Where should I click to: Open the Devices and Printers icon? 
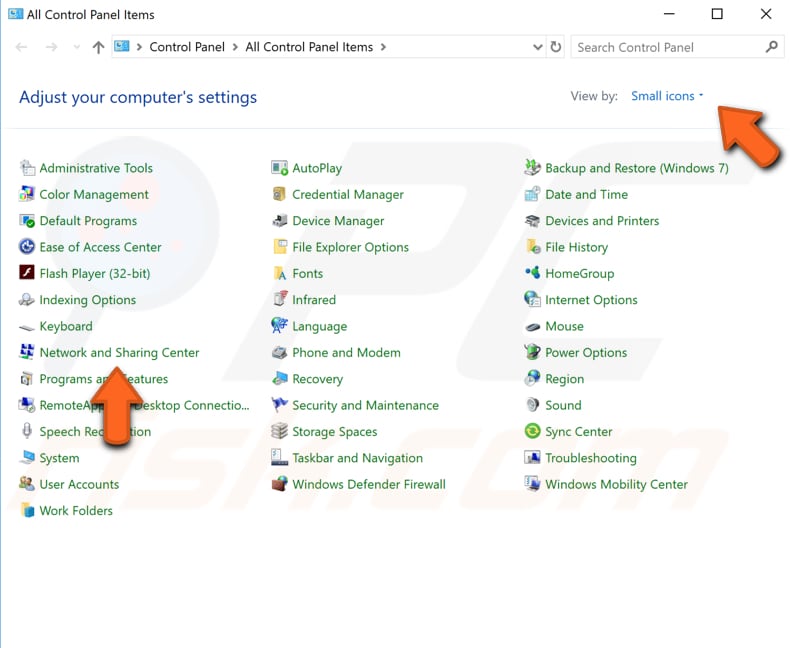point(533,221)
